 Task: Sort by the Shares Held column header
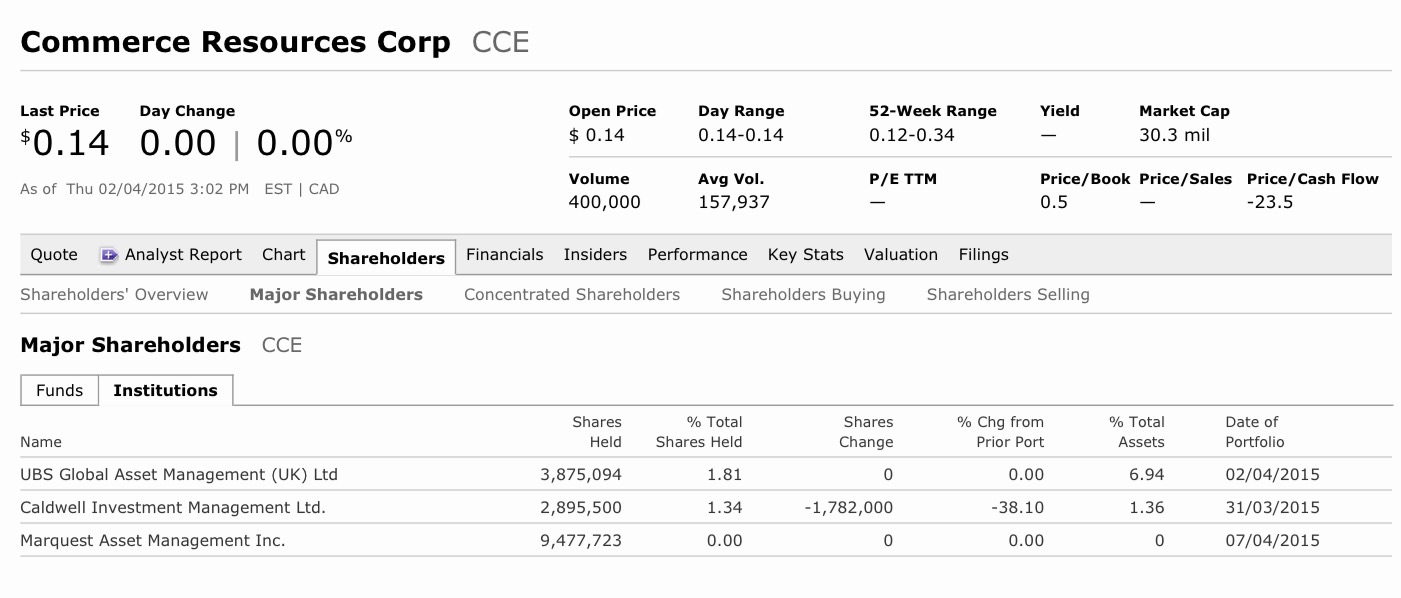pos(597,432)
